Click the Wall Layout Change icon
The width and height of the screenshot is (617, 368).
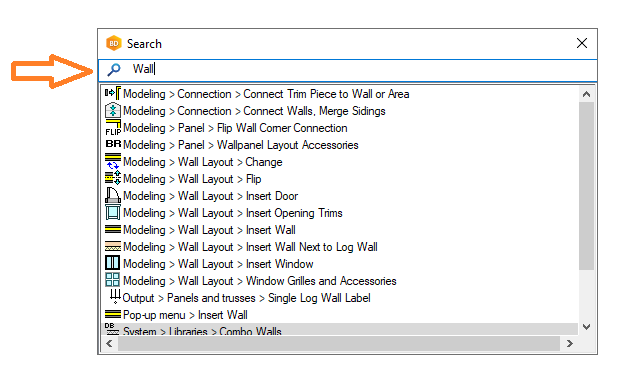[x=113, y=161]
